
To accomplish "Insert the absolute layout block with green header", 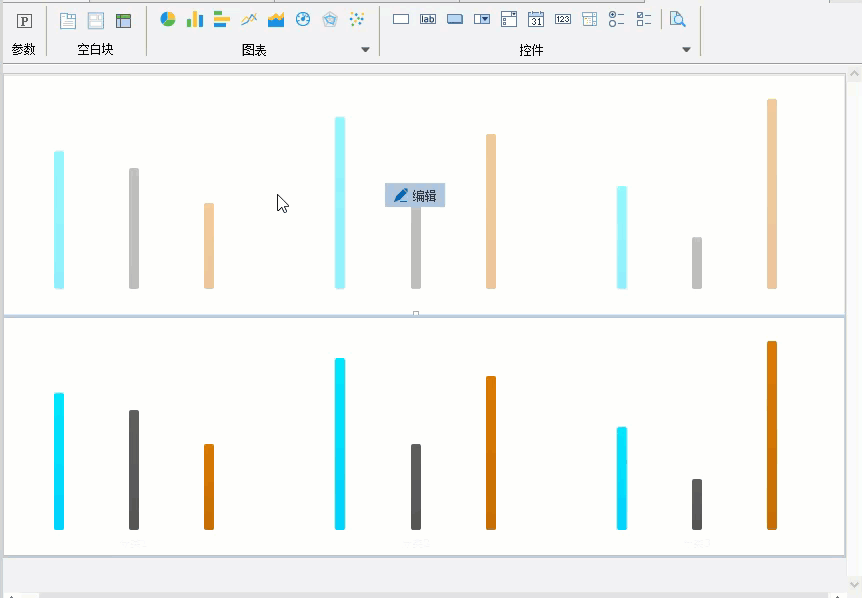I will coord(124,21).
